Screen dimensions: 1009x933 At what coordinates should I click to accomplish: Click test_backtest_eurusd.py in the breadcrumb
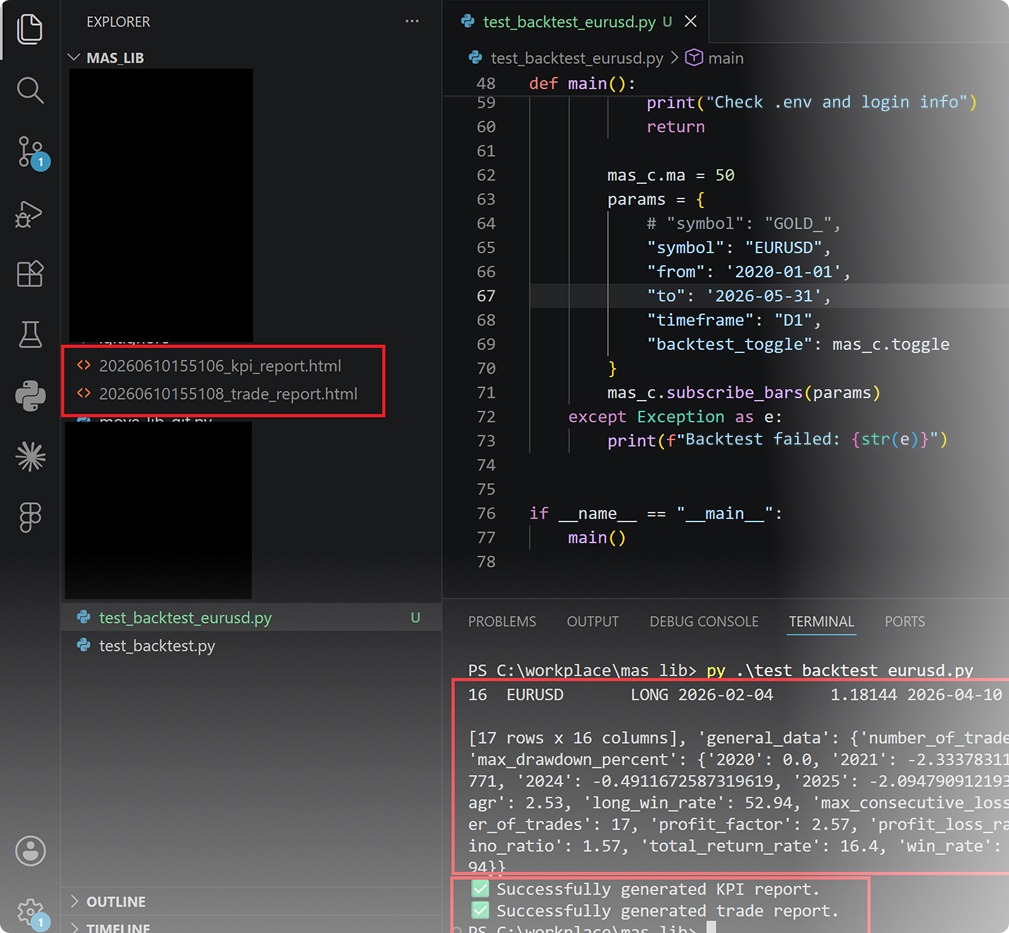click(x=577, y=58)
